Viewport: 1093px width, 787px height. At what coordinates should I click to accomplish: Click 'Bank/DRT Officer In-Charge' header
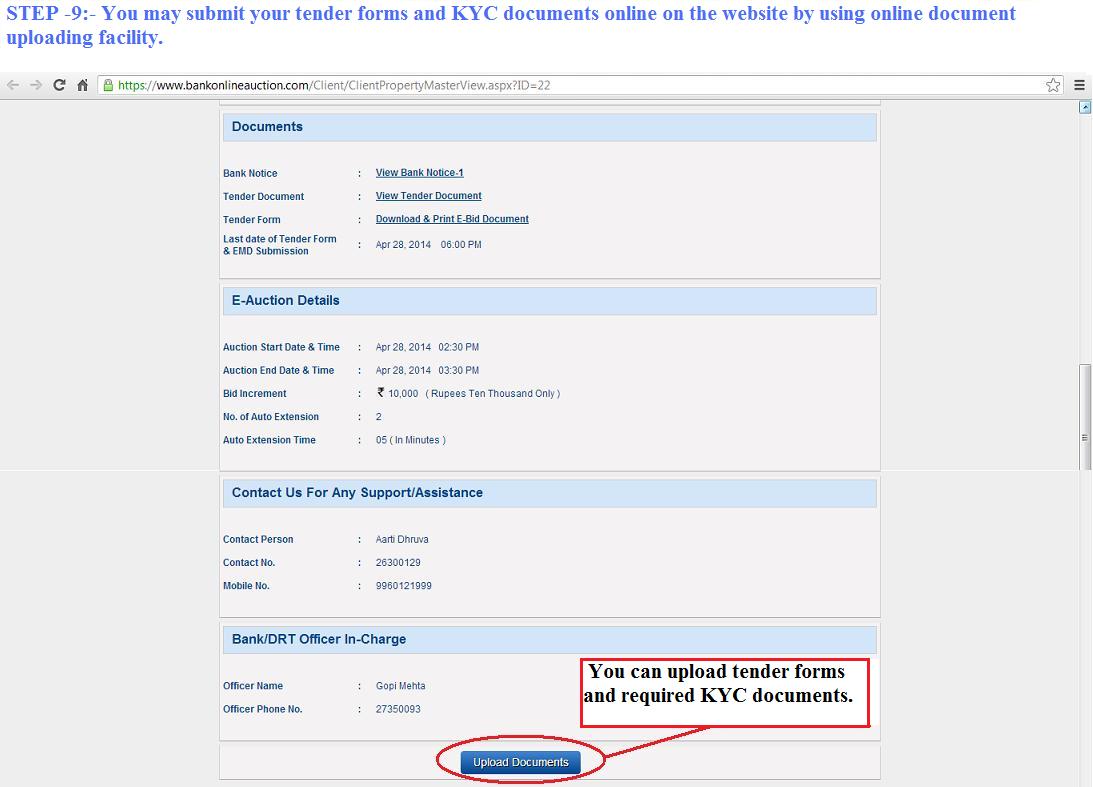[x=549, y=639]
